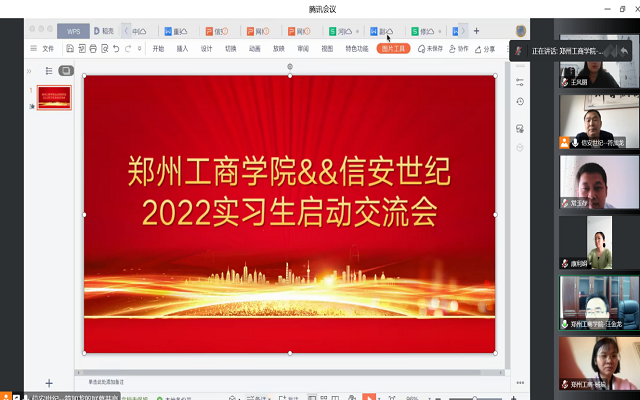Click the 分享 share button

485,49
